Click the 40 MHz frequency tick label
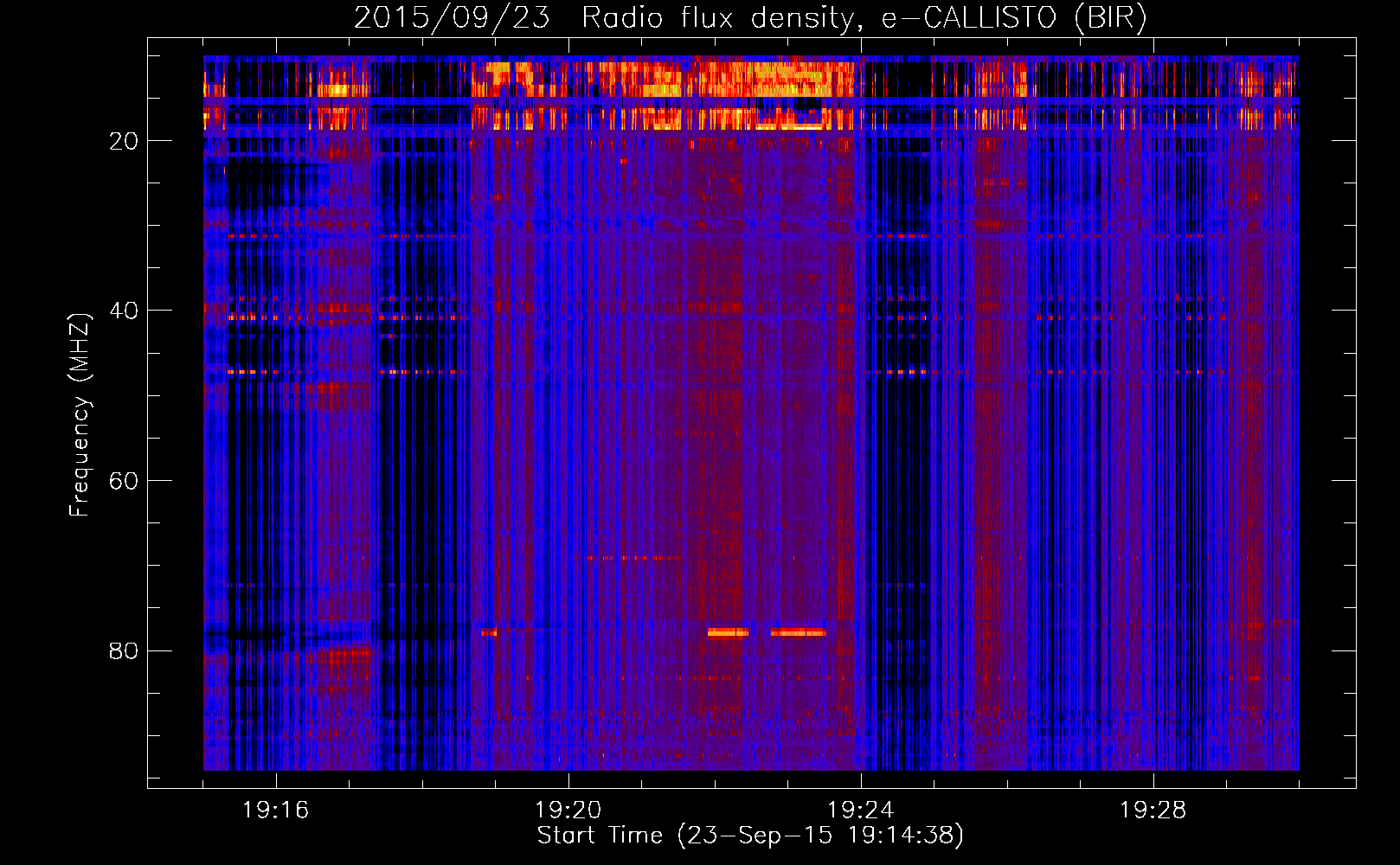This screenshot has height=865, width=1400. 124,311
